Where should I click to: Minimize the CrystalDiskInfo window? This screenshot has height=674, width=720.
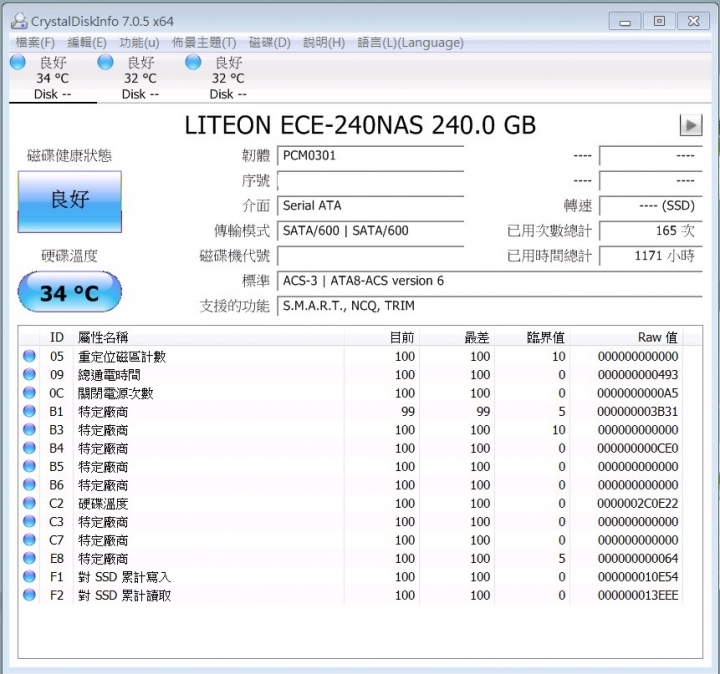click(625, 21)
